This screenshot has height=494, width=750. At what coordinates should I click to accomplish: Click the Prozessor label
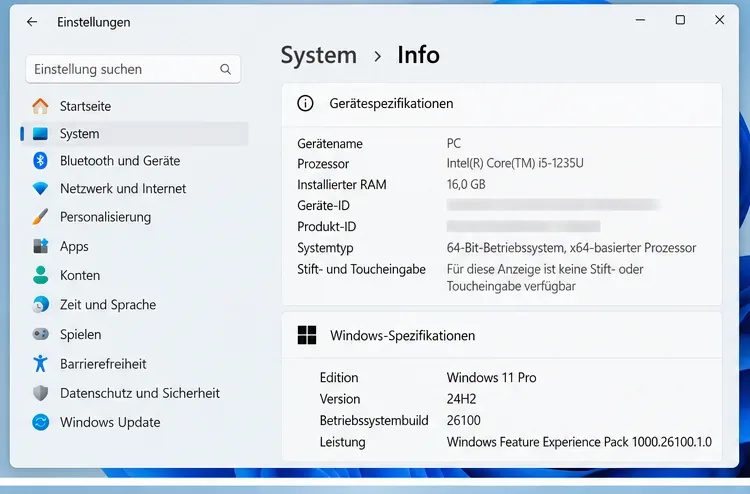[323, 164]
